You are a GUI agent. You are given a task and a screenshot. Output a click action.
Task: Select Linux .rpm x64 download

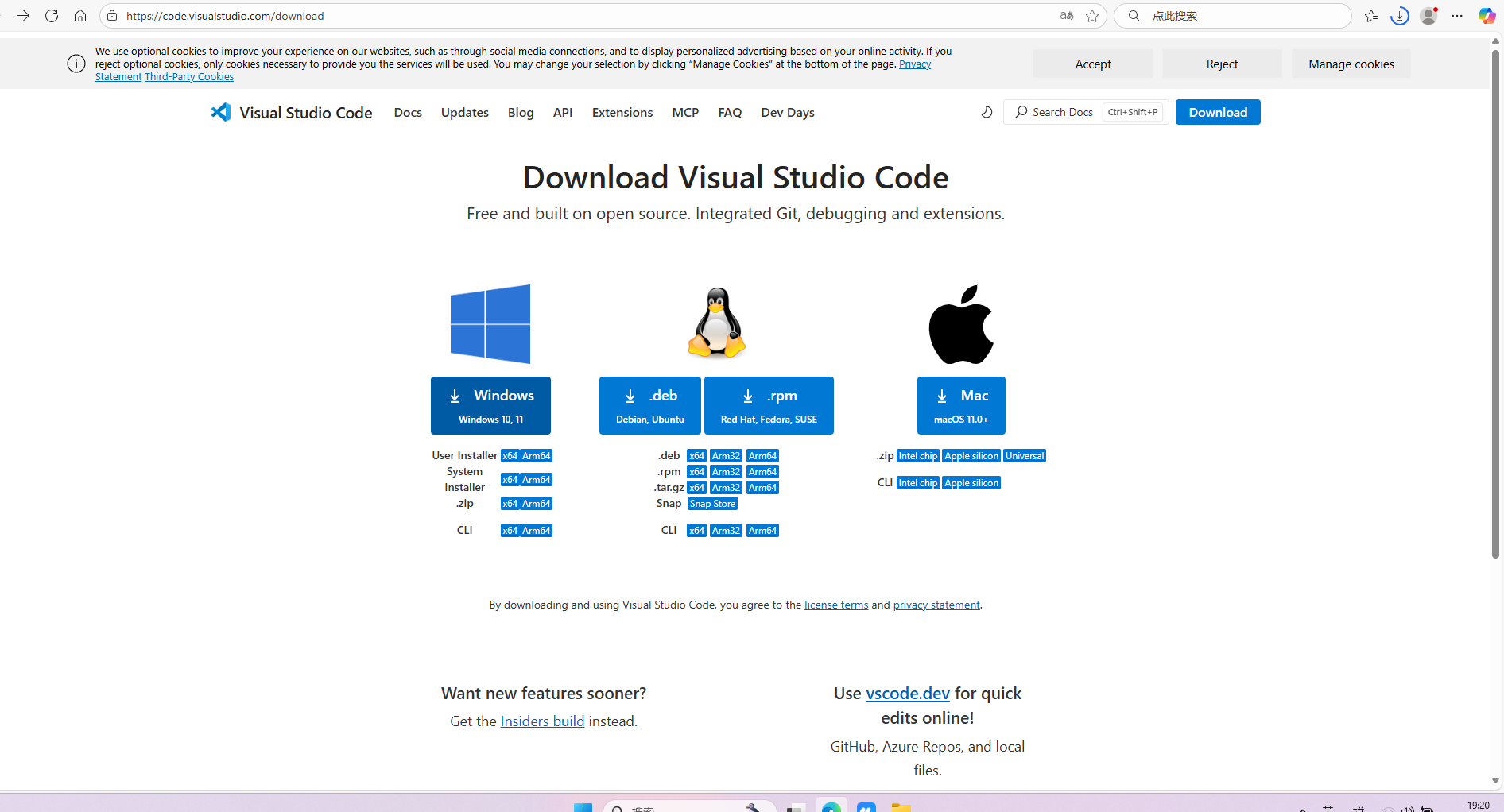click(697, 472)
